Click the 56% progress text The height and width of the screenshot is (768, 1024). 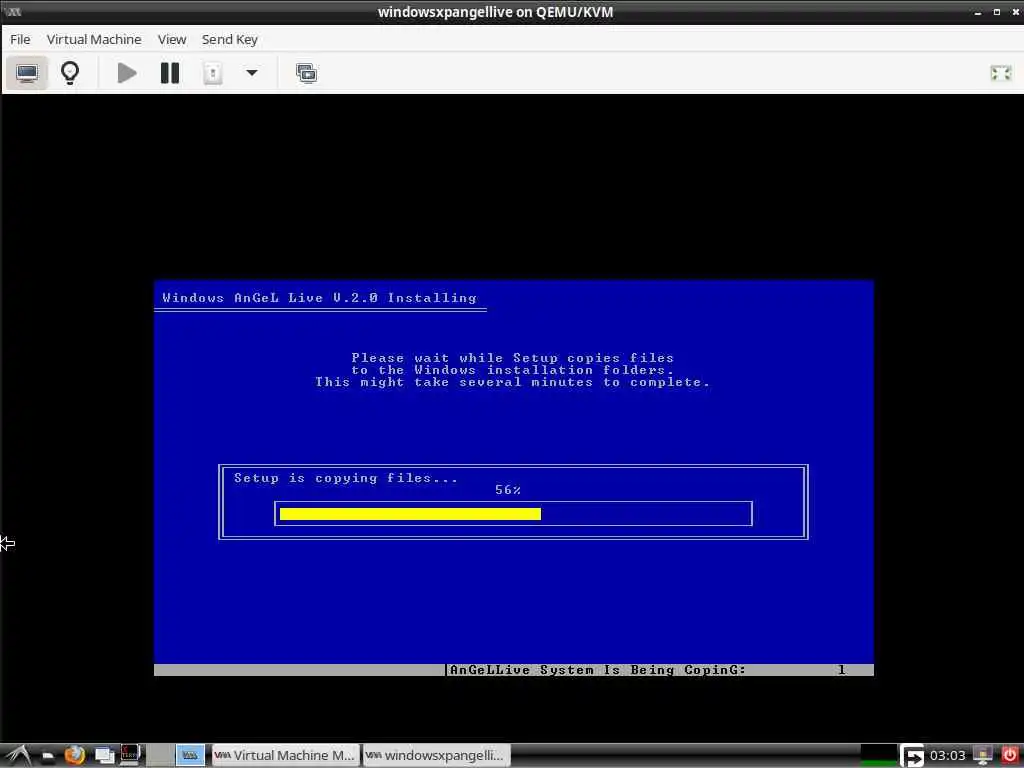click(x=507, y=490)
